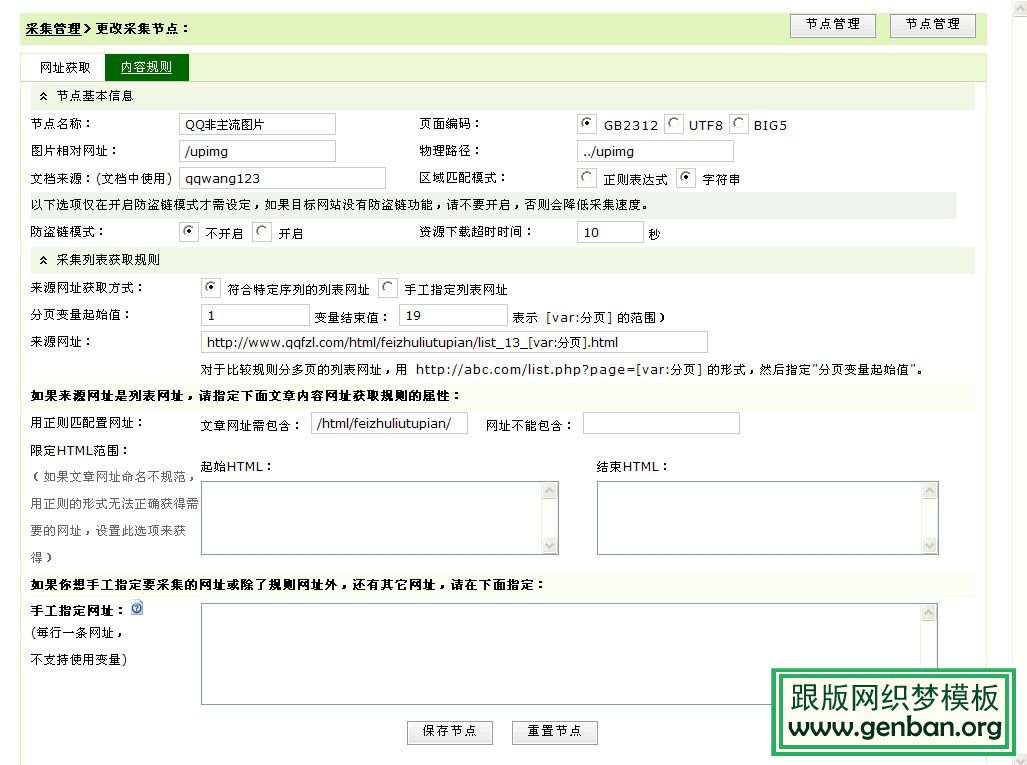Enable 开启 anti-leech mode
This screenshot has width=1027, height=765.
261,231
